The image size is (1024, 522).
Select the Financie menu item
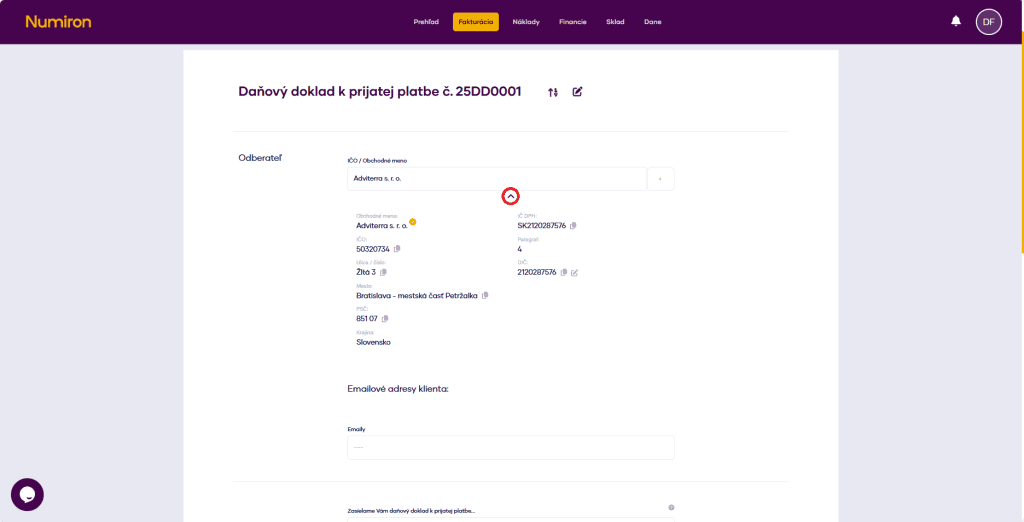[573, 22]
